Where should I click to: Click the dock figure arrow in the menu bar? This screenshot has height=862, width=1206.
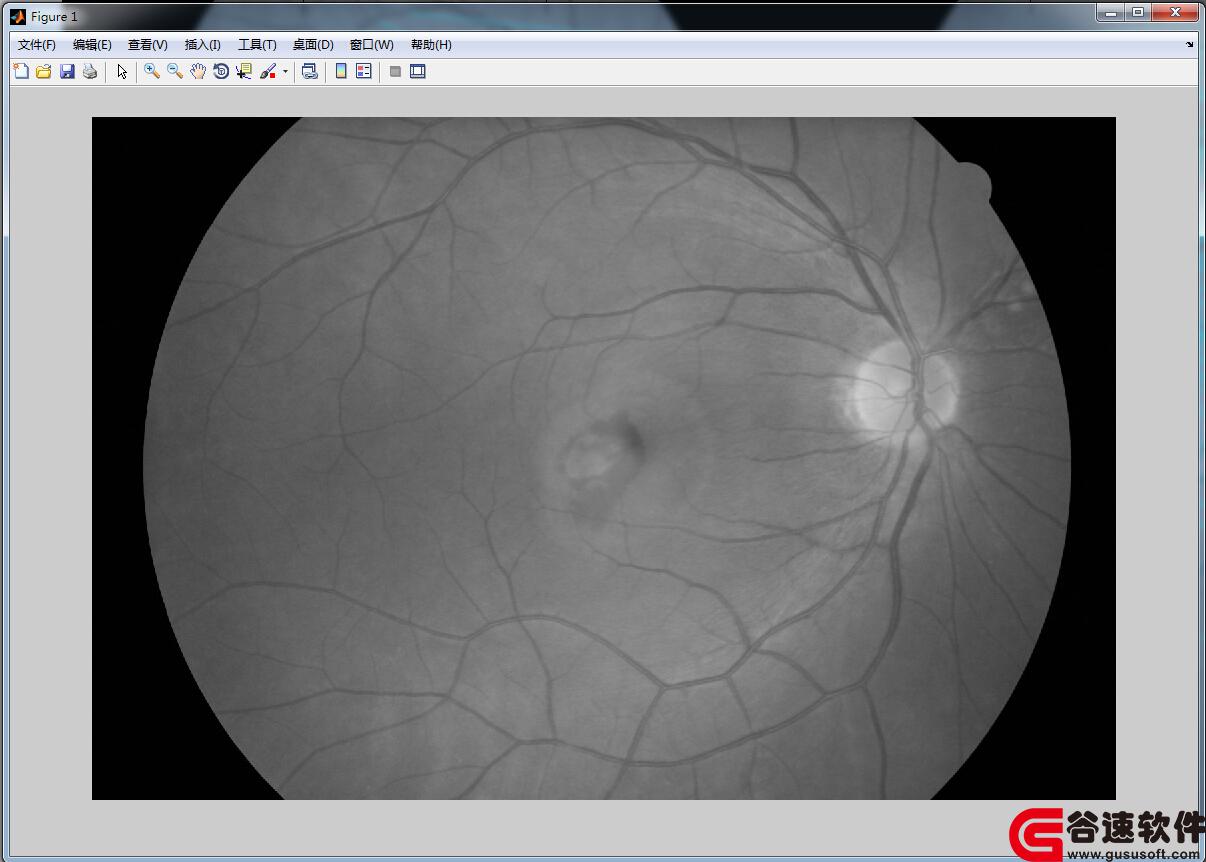(1190, 45)
